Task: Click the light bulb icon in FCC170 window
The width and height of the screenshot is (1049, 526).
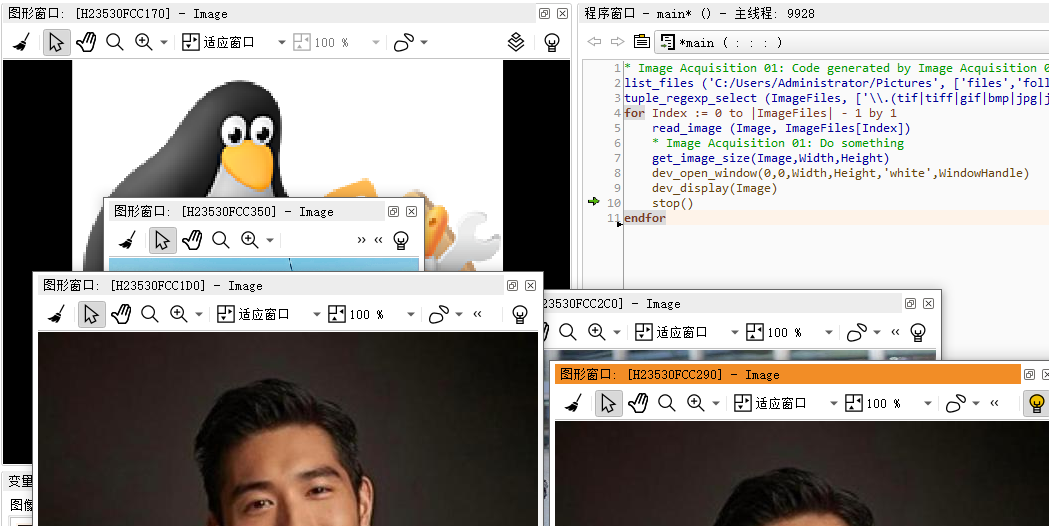Action: 552,43
